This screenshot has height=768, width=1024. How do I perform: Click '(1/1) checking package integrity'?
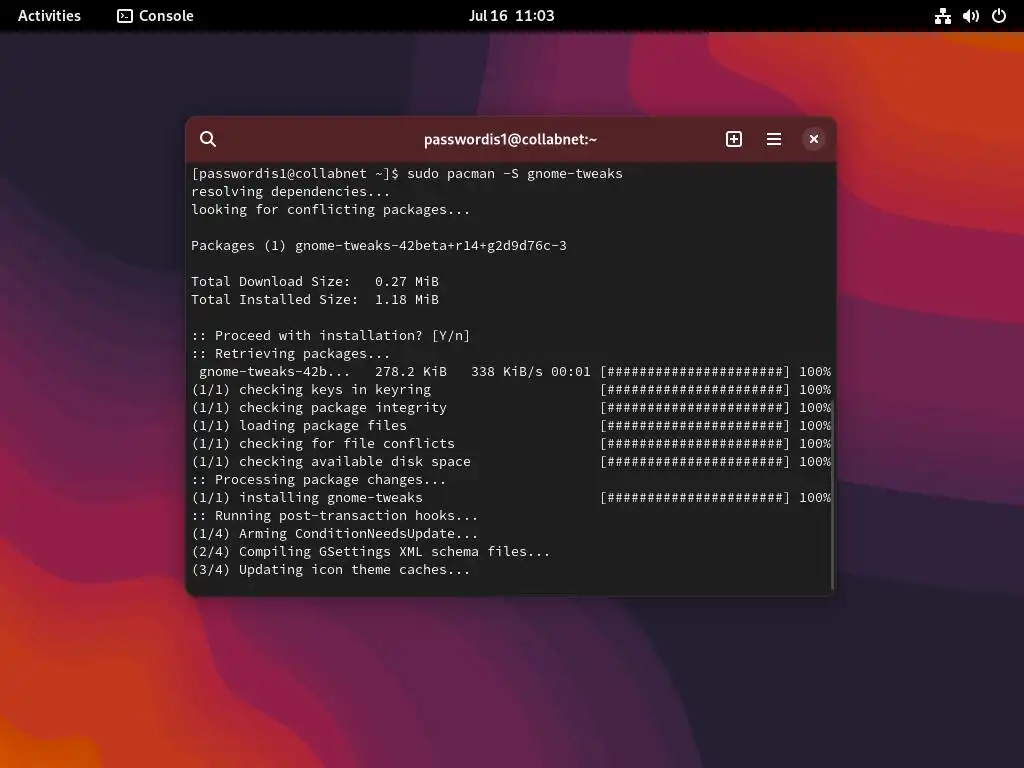click(x=319, y=408)
